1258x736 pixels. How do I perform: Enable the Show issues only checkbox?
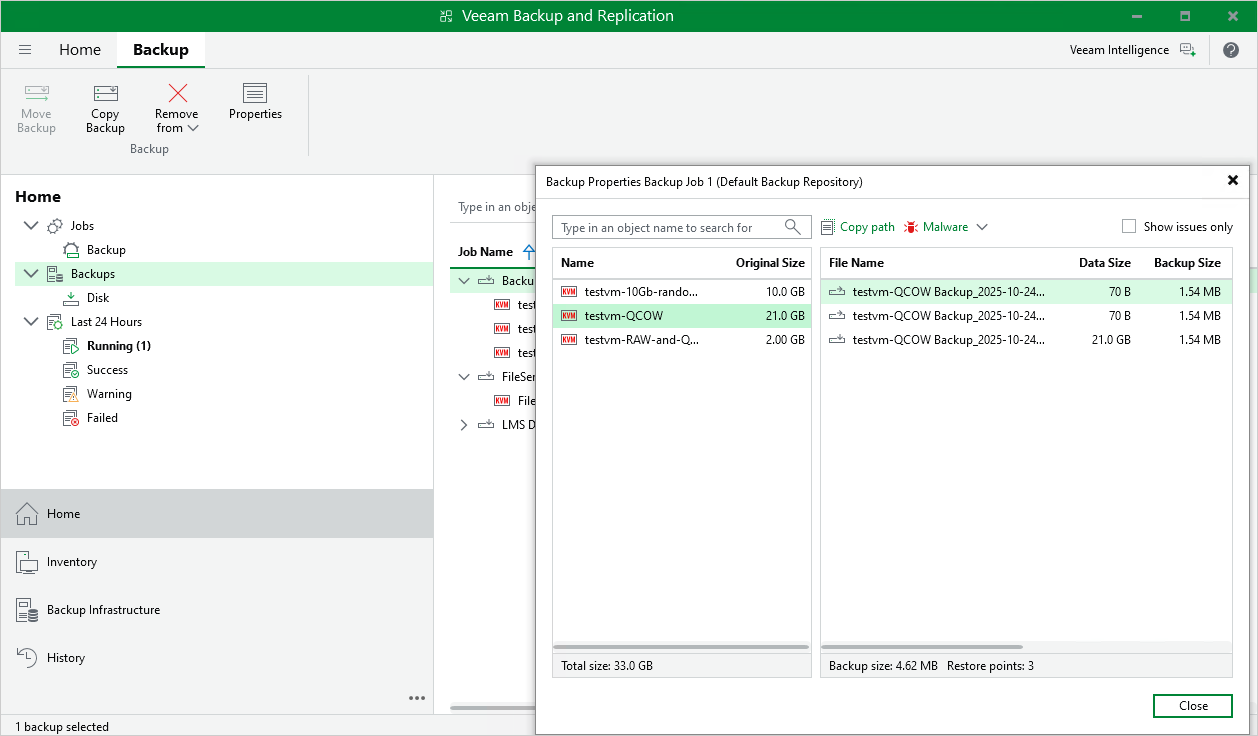1129,227
